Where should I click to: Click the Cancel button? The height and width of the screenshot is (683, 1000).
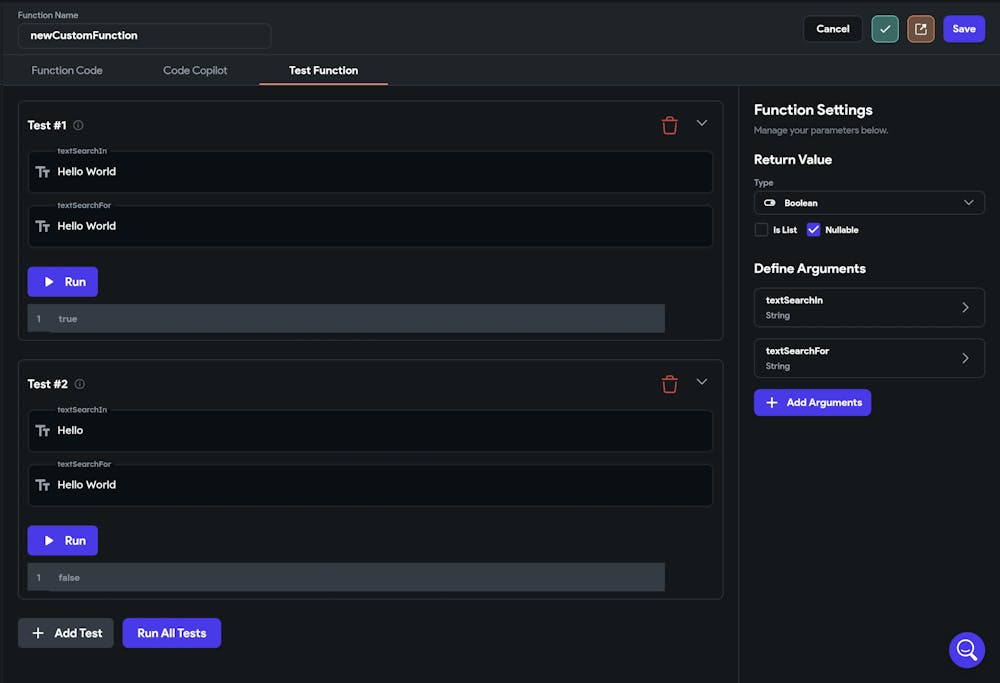coord(832,29)
